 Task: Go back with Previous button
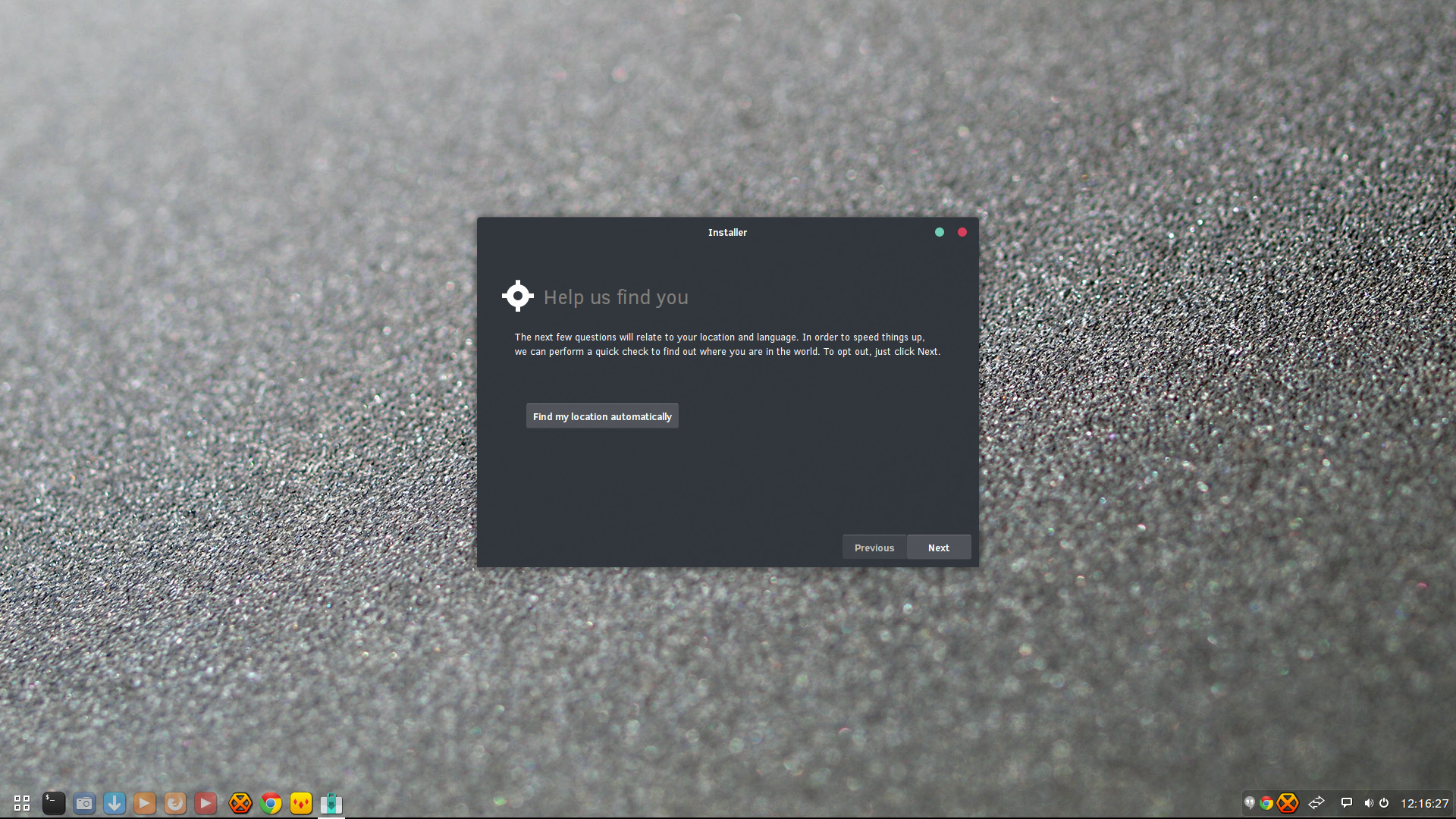click(x=874, y=548)
